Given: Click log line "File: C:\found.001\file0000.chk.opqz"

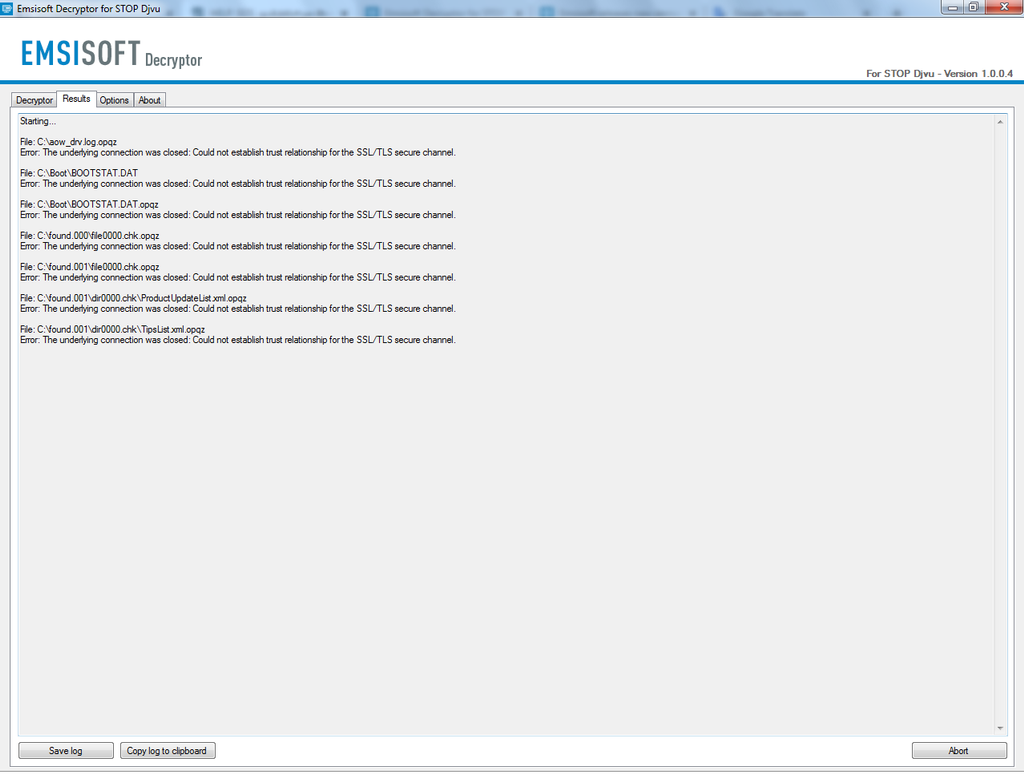Looking at the screenshot, I should [89, 267].
